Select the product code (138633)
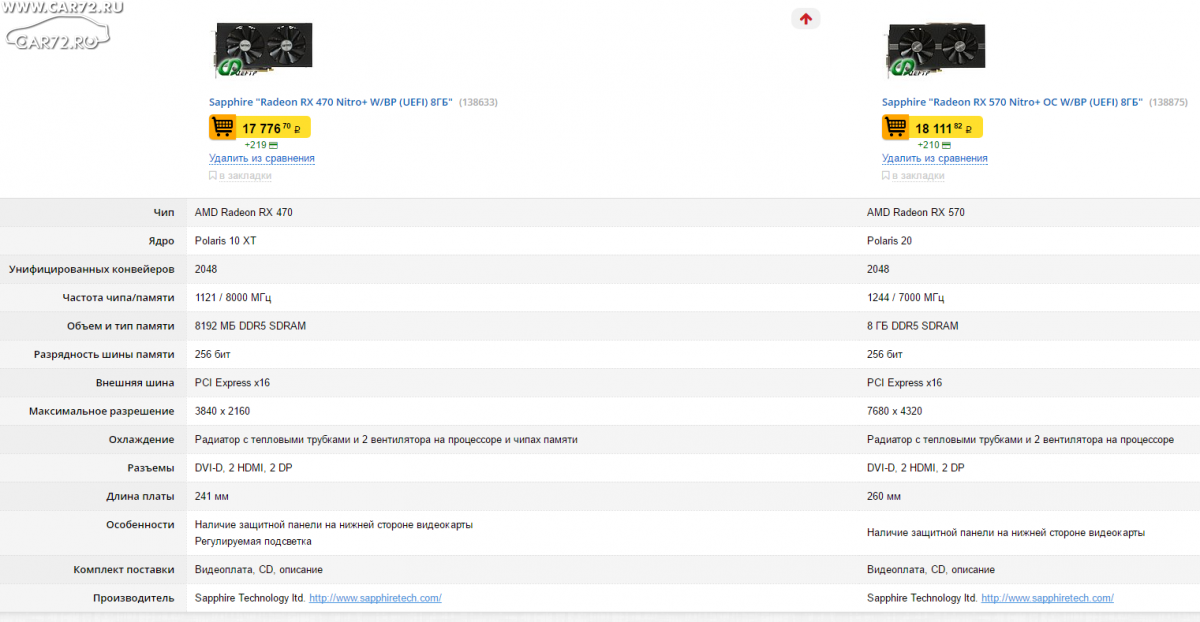Screen dimensions: 1200x622 478,102
